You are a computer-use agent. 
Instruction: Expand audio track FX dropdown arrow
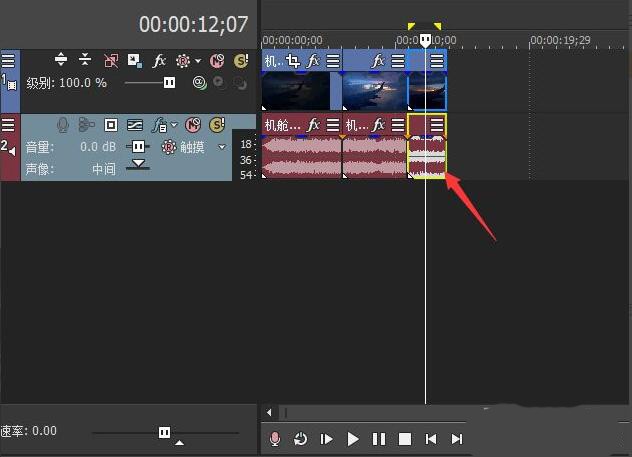click(174, 125)
